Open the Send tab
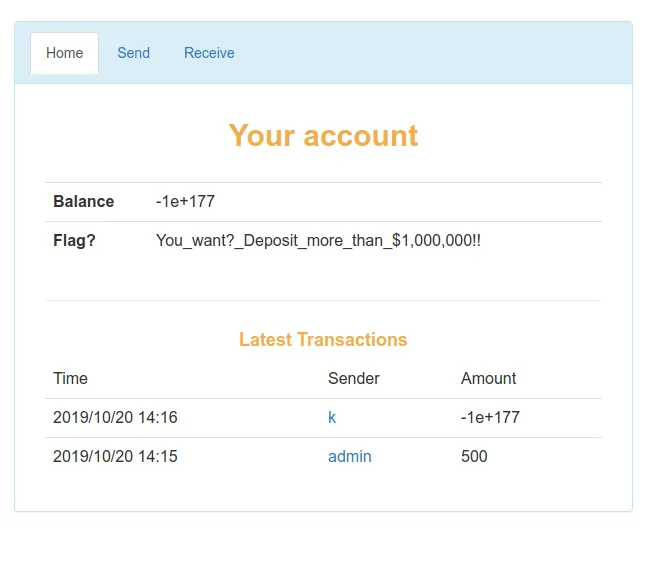The image size is (663, 563). 133,53
